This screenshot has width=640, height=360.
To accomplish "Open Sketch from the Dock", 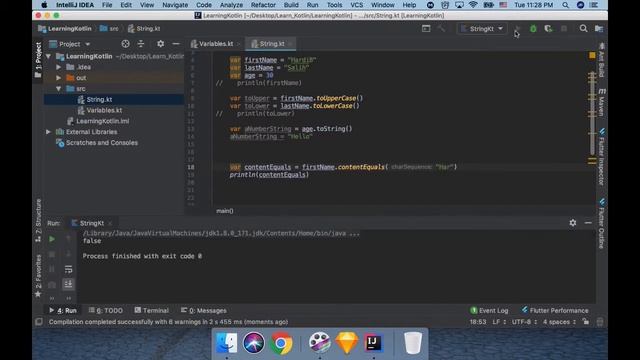I will pos(347,343).
